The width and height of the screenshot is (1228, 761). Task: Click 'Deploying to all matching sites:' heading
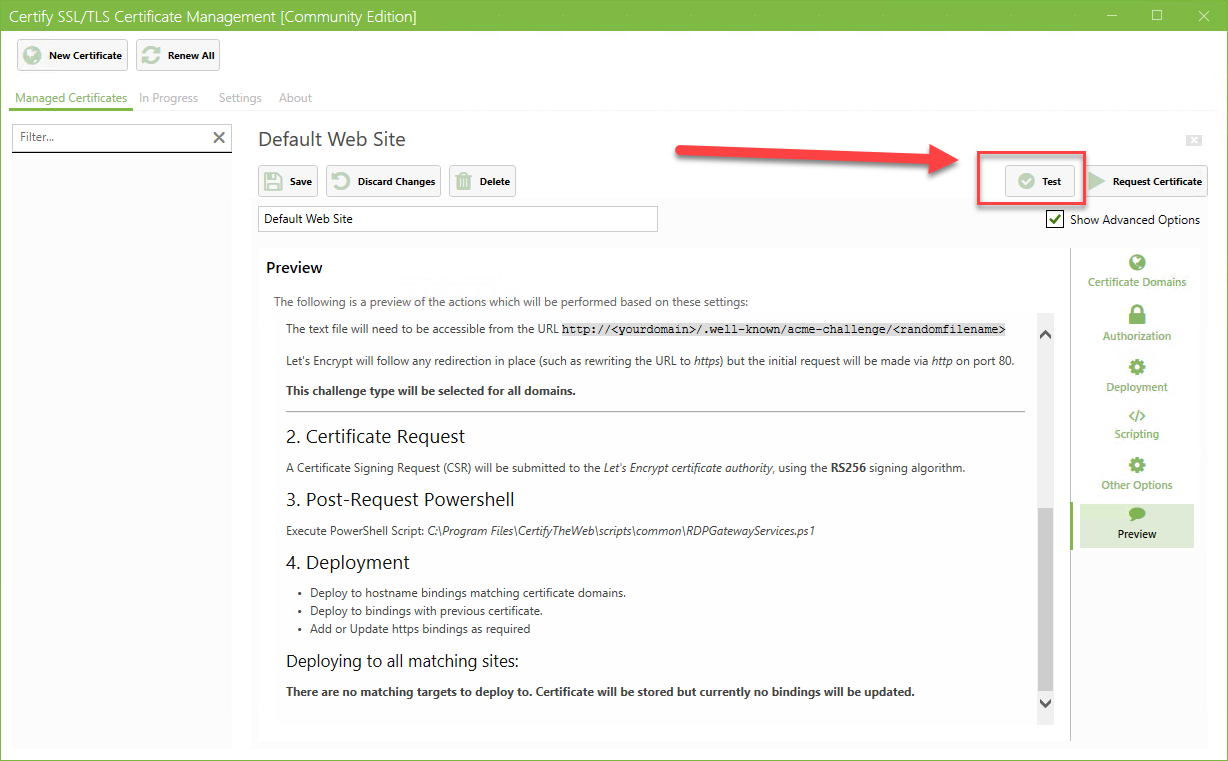(402, 661)
